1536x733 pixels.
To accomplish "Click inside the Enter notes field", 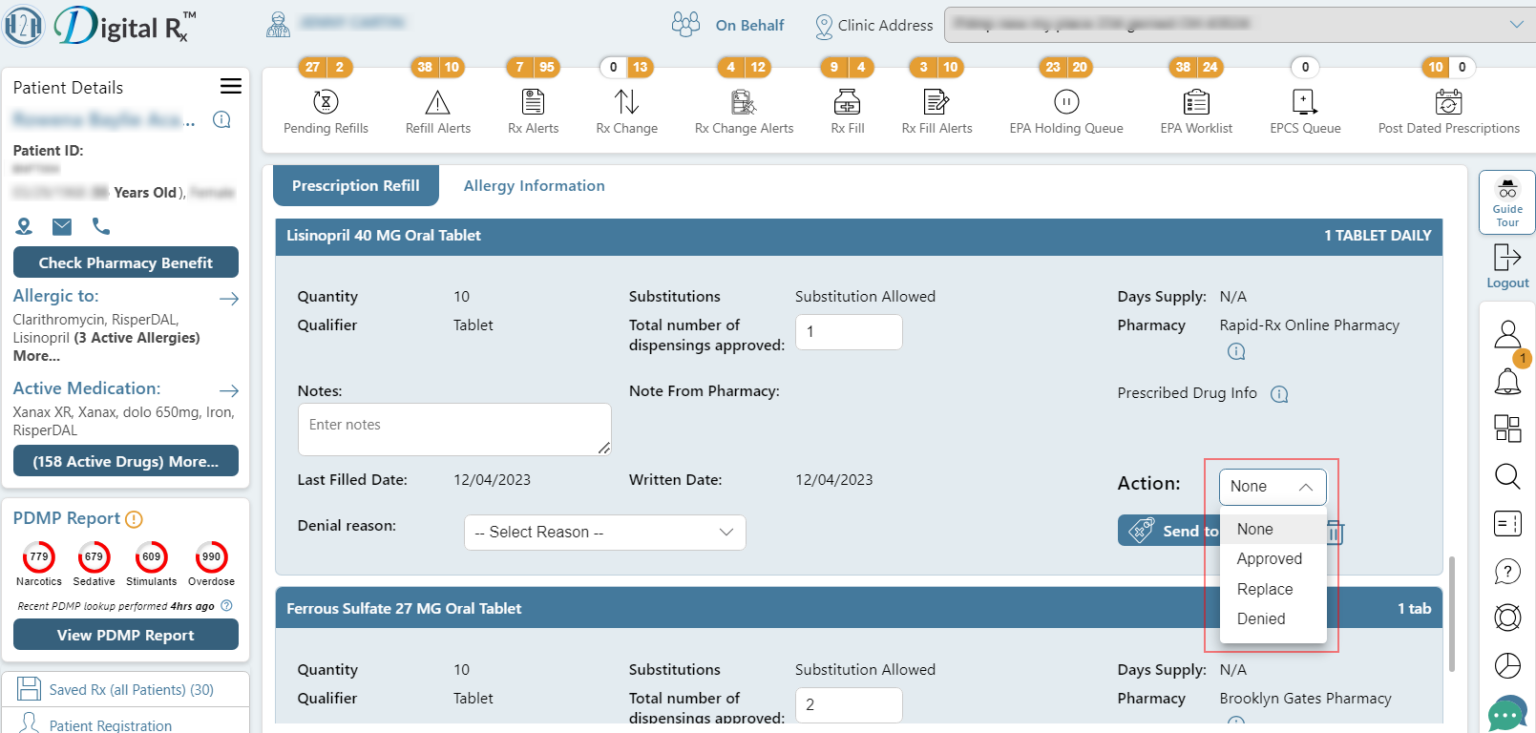I will point(454,428).
